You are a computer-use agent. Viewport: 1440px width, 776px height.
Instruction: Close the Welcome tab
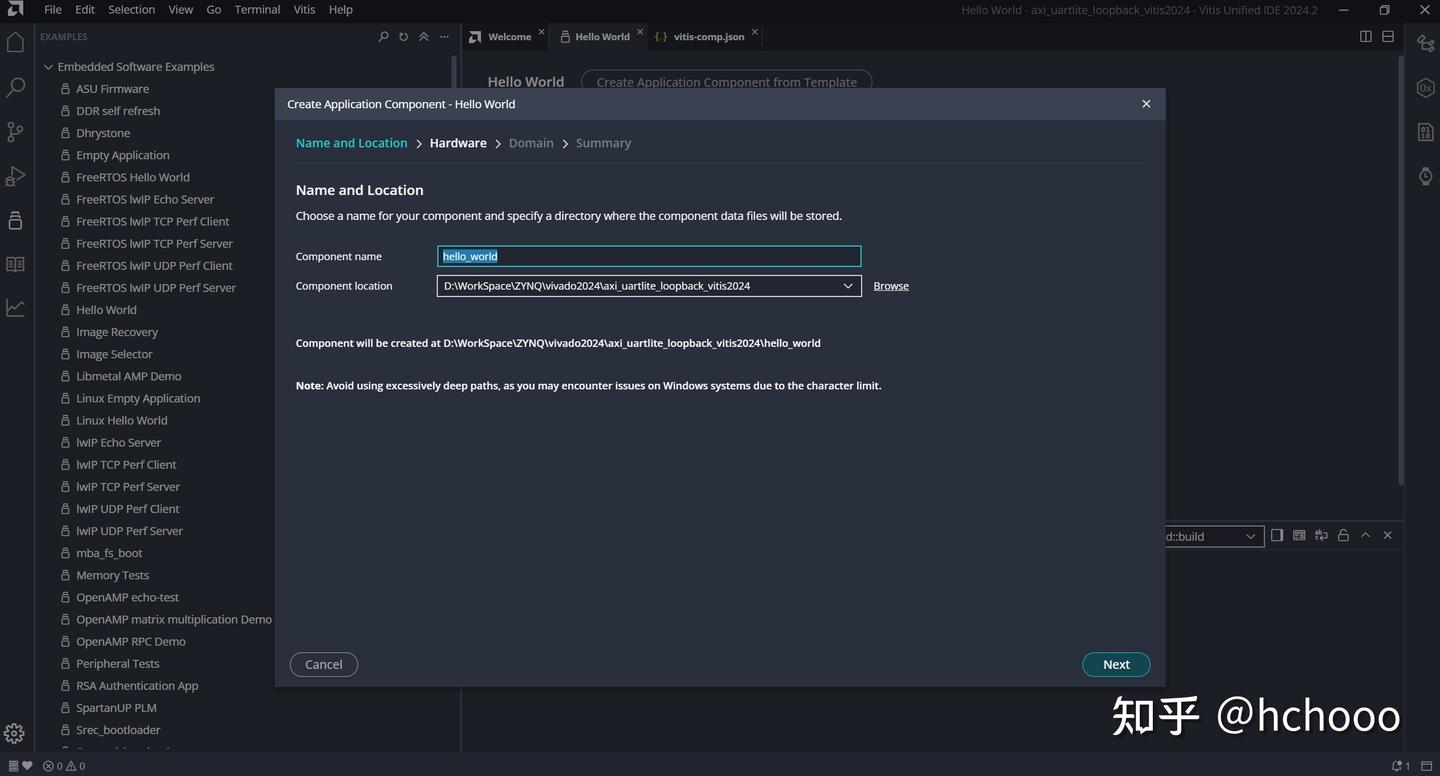tap(542, 32)
